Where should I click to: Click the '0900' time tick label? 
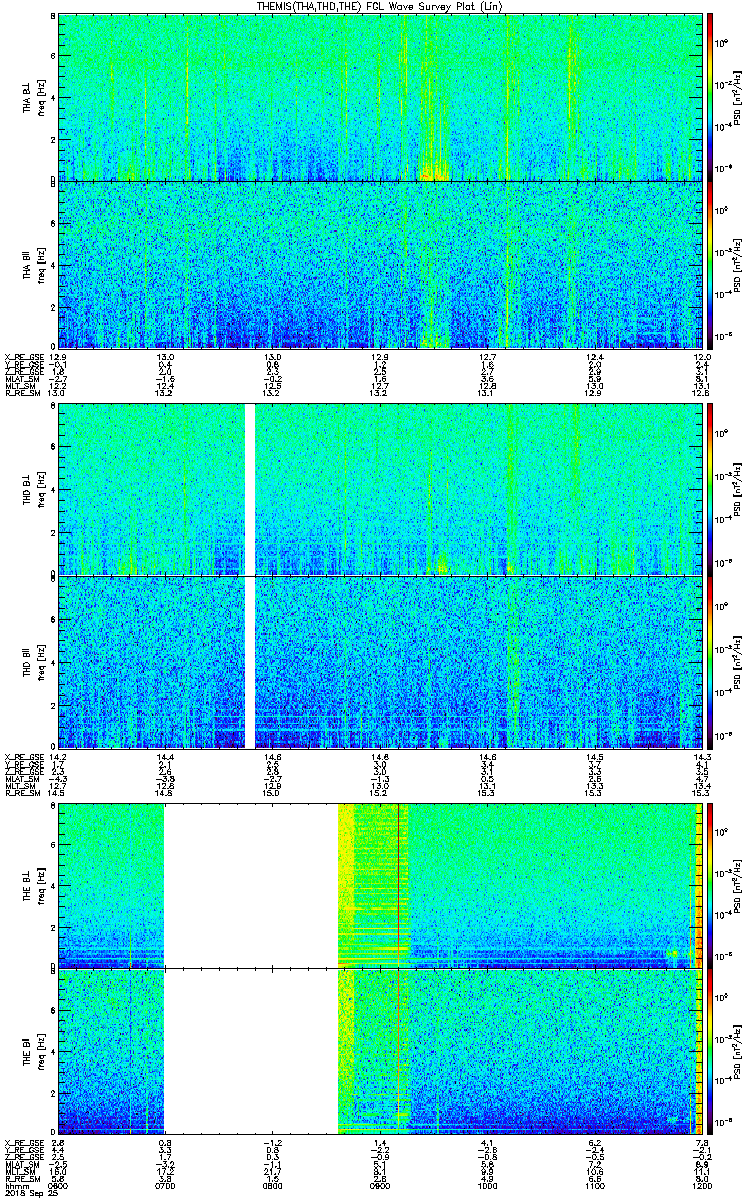[x=379, y=1185]
